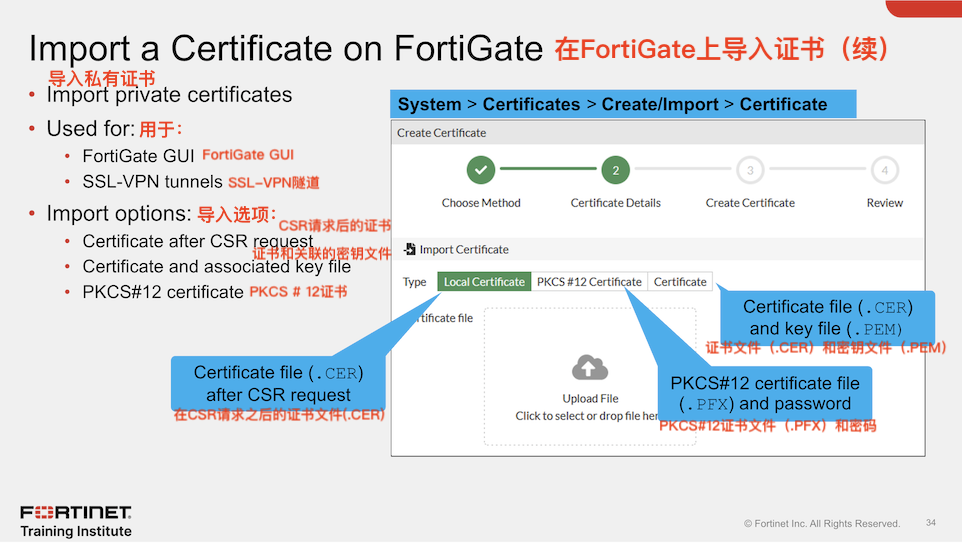Click the 'Certificate file (.CER) after CSR request' callout

[279, 383]
